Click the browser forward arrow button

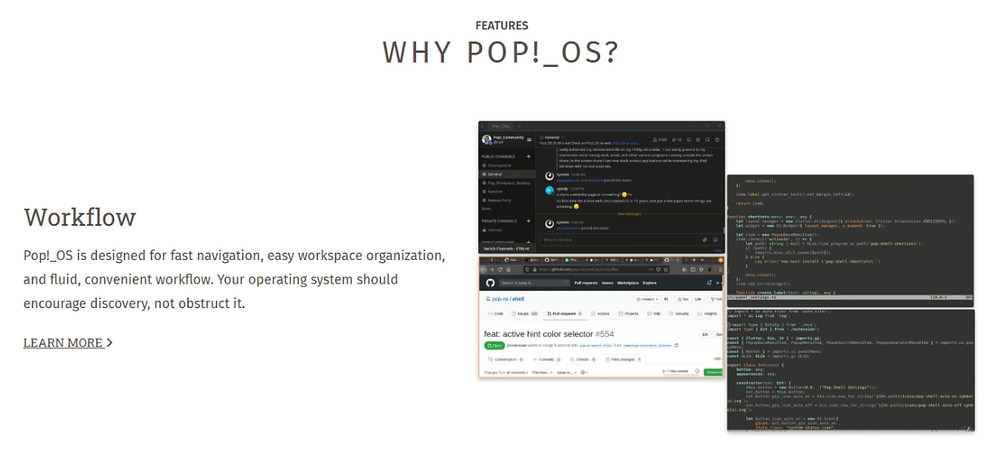(492, 270)
